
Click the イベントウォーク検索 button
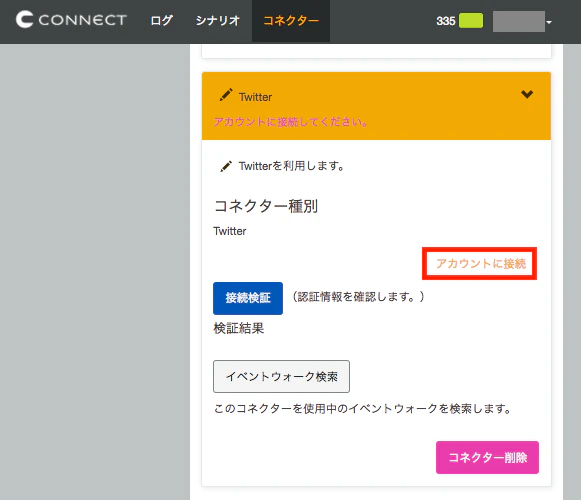(x=281, y=377)
